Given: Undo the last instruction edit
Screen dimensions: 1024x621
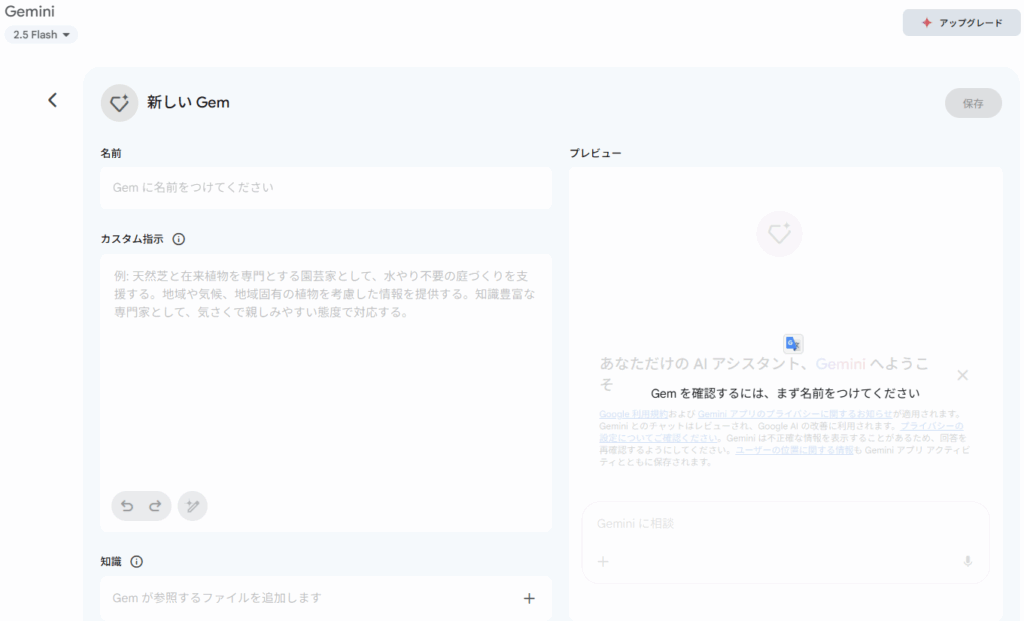Looking at the screenshot, I should pos(127,506).
